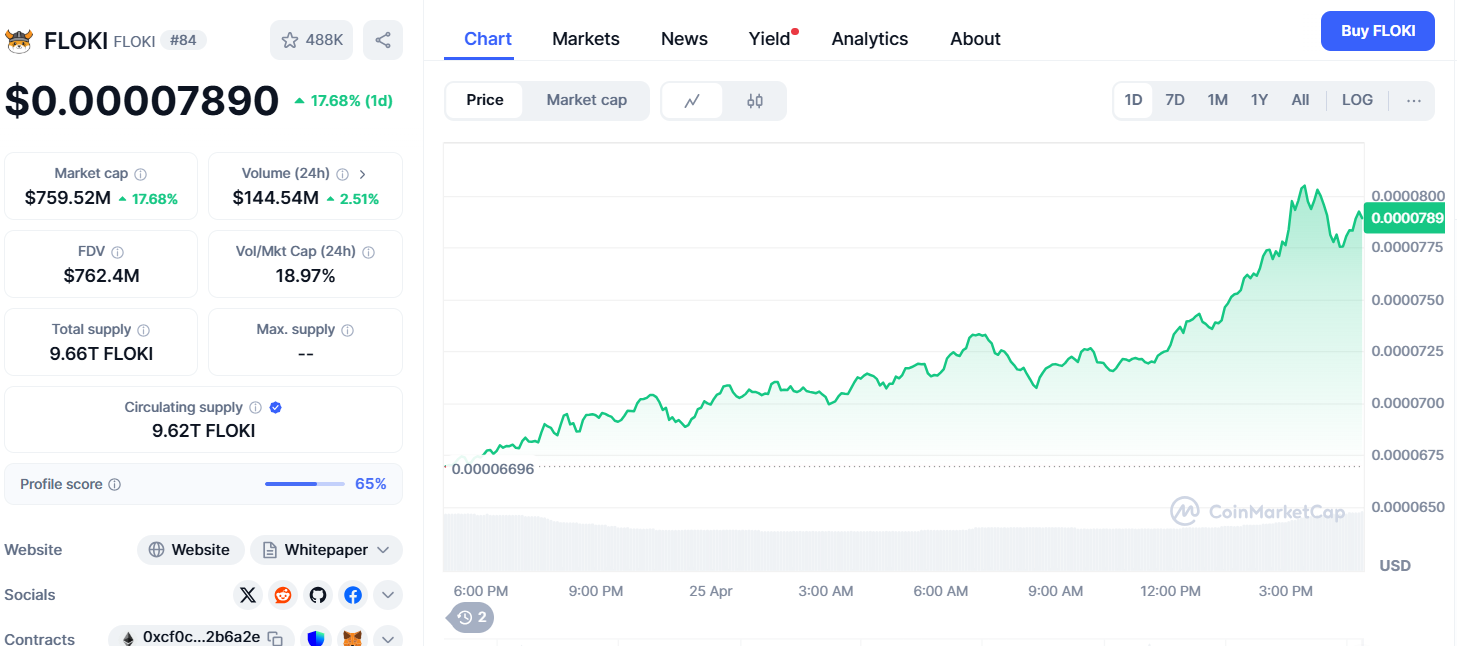
Task: Open FLOKI's X (Twitter) profile
Action: click(248, 595)
